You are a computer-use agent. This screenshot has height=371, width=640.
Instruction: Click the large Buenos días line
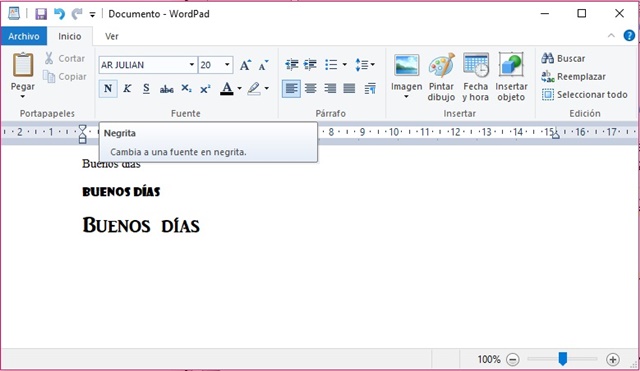(x=141, y=225)
